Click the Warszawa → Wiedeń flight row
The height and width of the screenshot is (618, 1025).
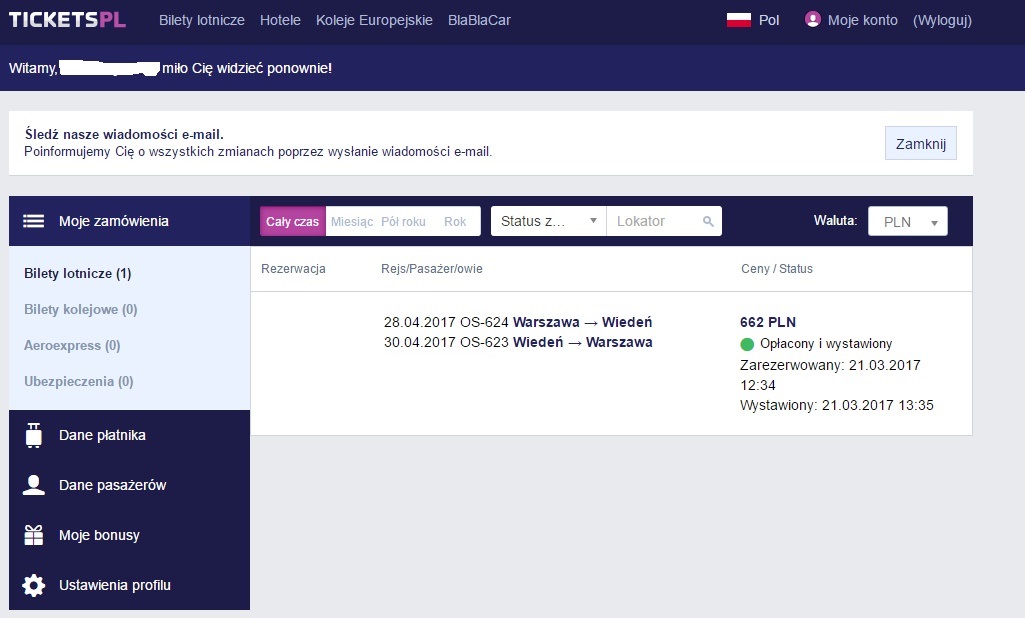(518, 322)
